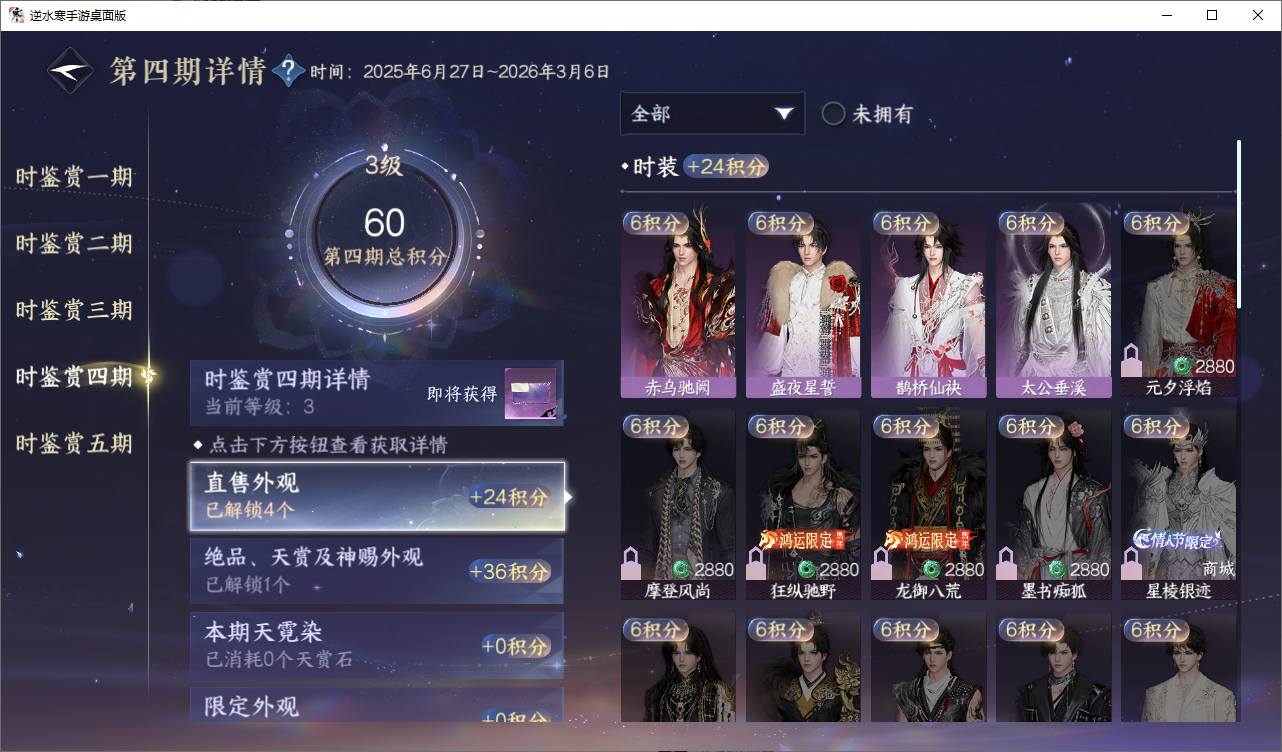Click the back arrow icon beside 第四期详情
1282x752 pixels.
click(x=71, y=71)
